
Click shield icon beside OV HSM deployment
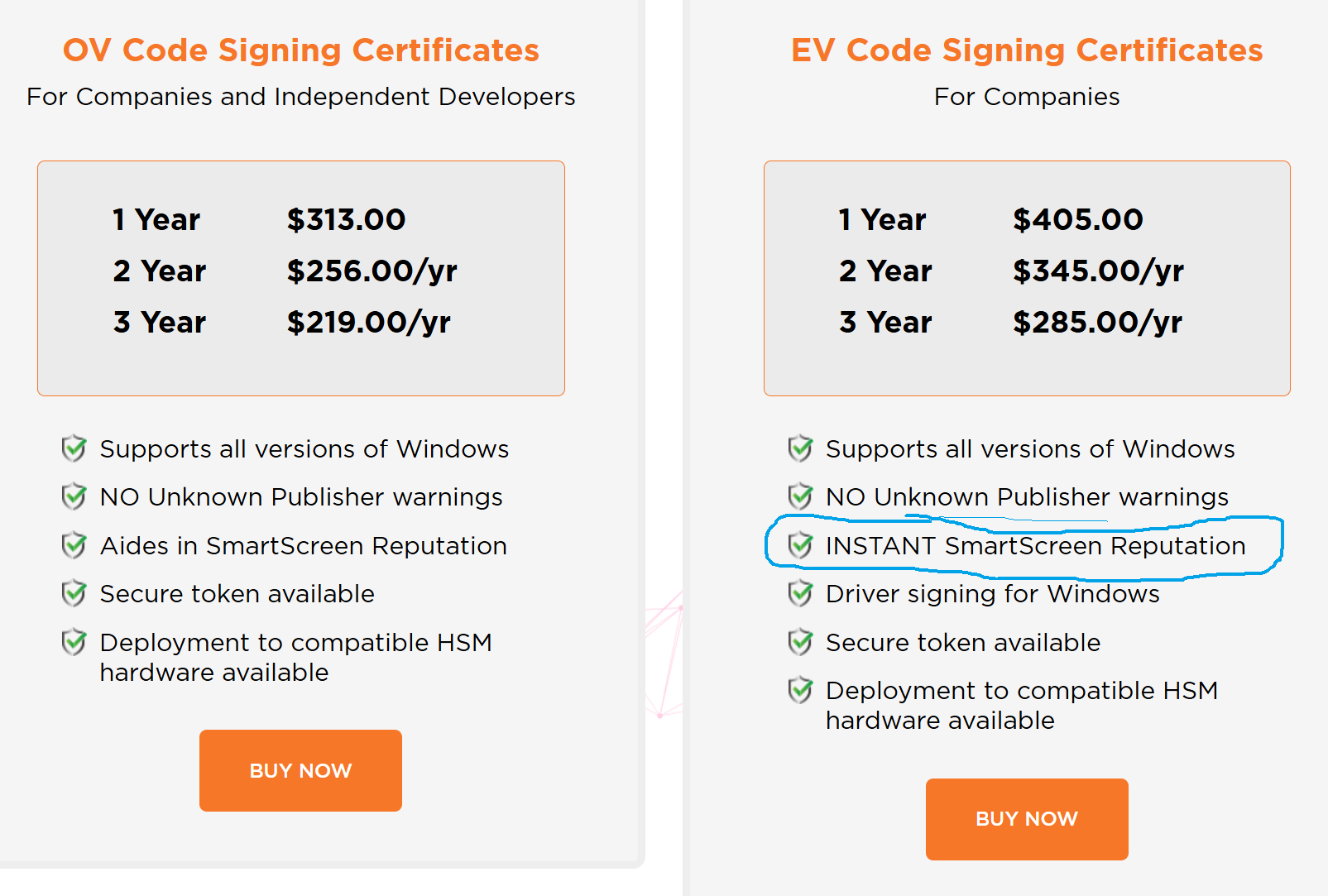click(x=74, y=642)
